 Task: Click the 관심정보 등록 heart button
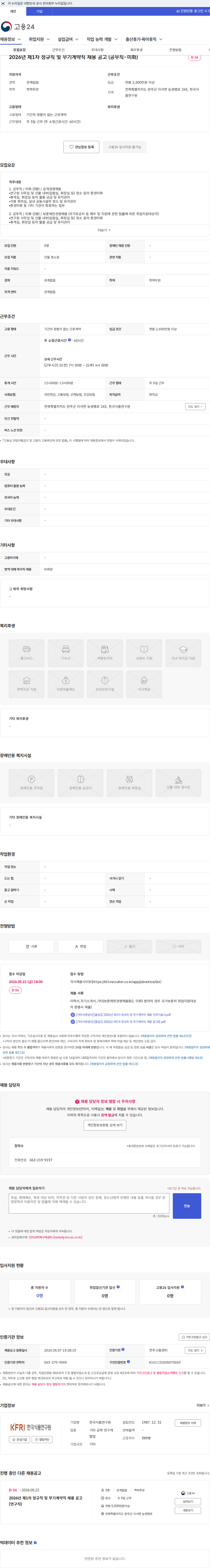point(81,147)
